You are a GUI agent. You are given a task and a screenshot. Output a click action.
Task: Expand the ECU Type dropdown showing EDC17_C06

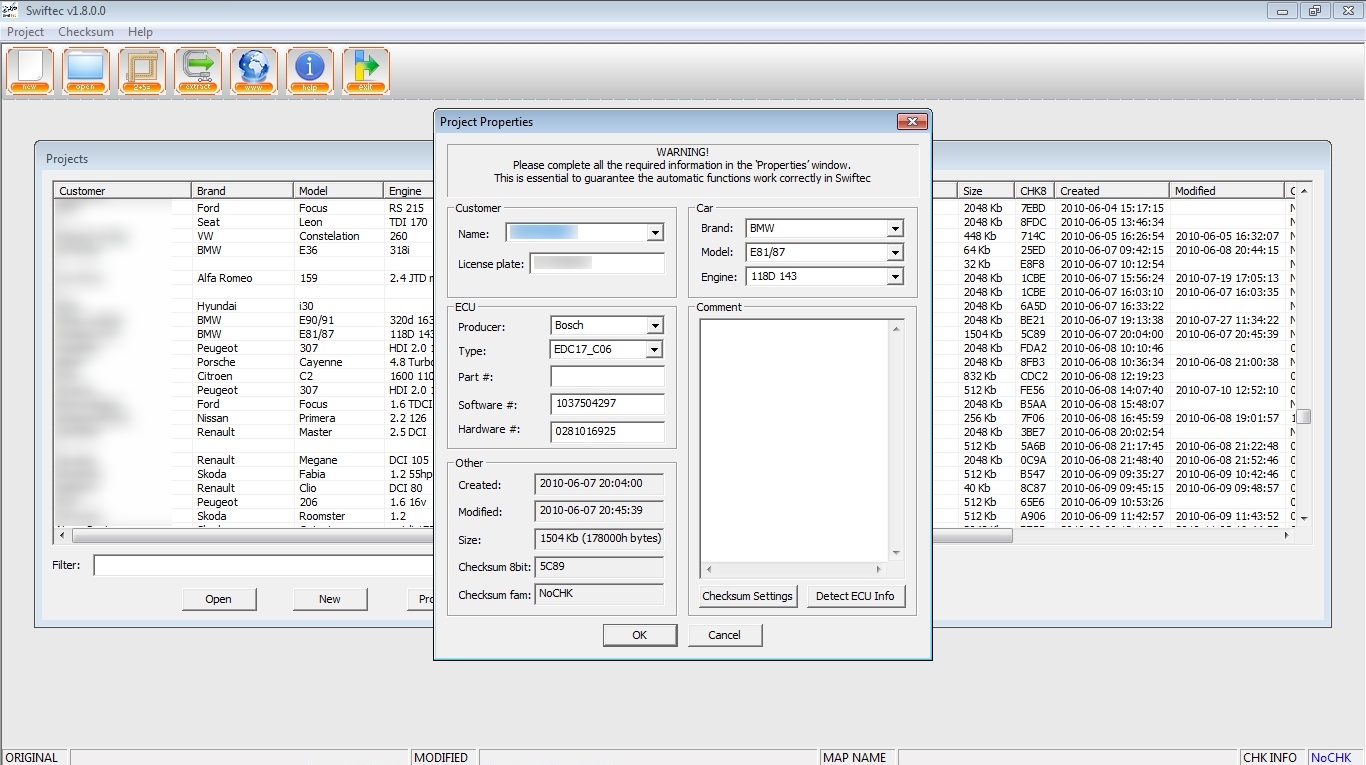point(655,350)
